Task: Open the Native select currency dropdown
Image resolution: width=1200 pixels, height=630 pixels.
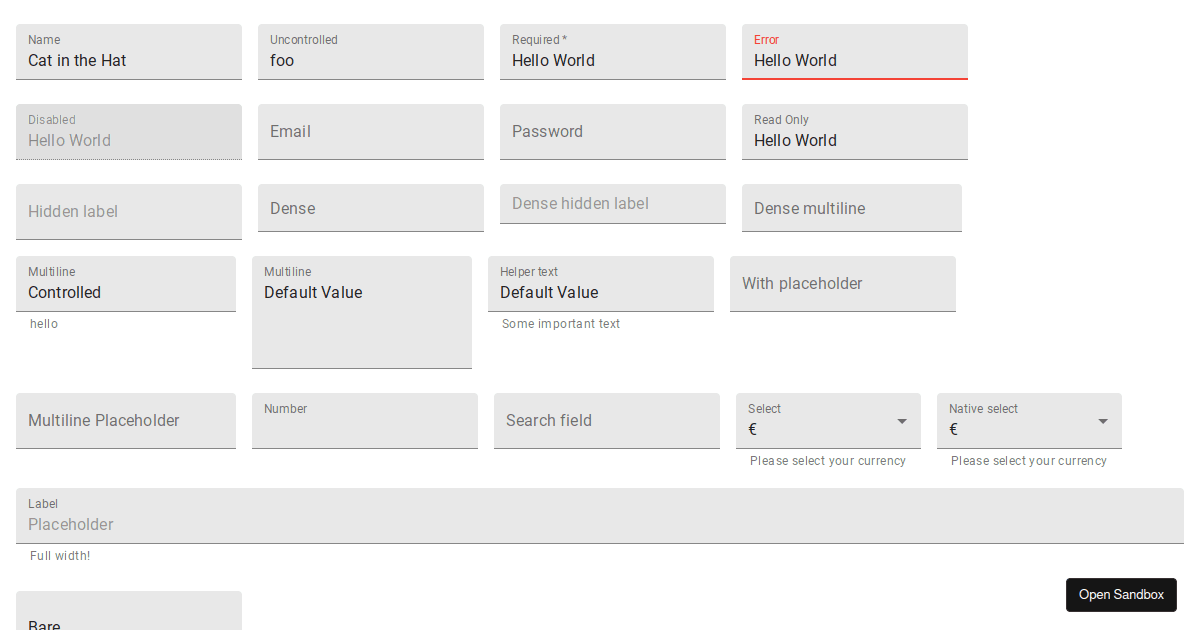Action: [x=1029, y=421]
